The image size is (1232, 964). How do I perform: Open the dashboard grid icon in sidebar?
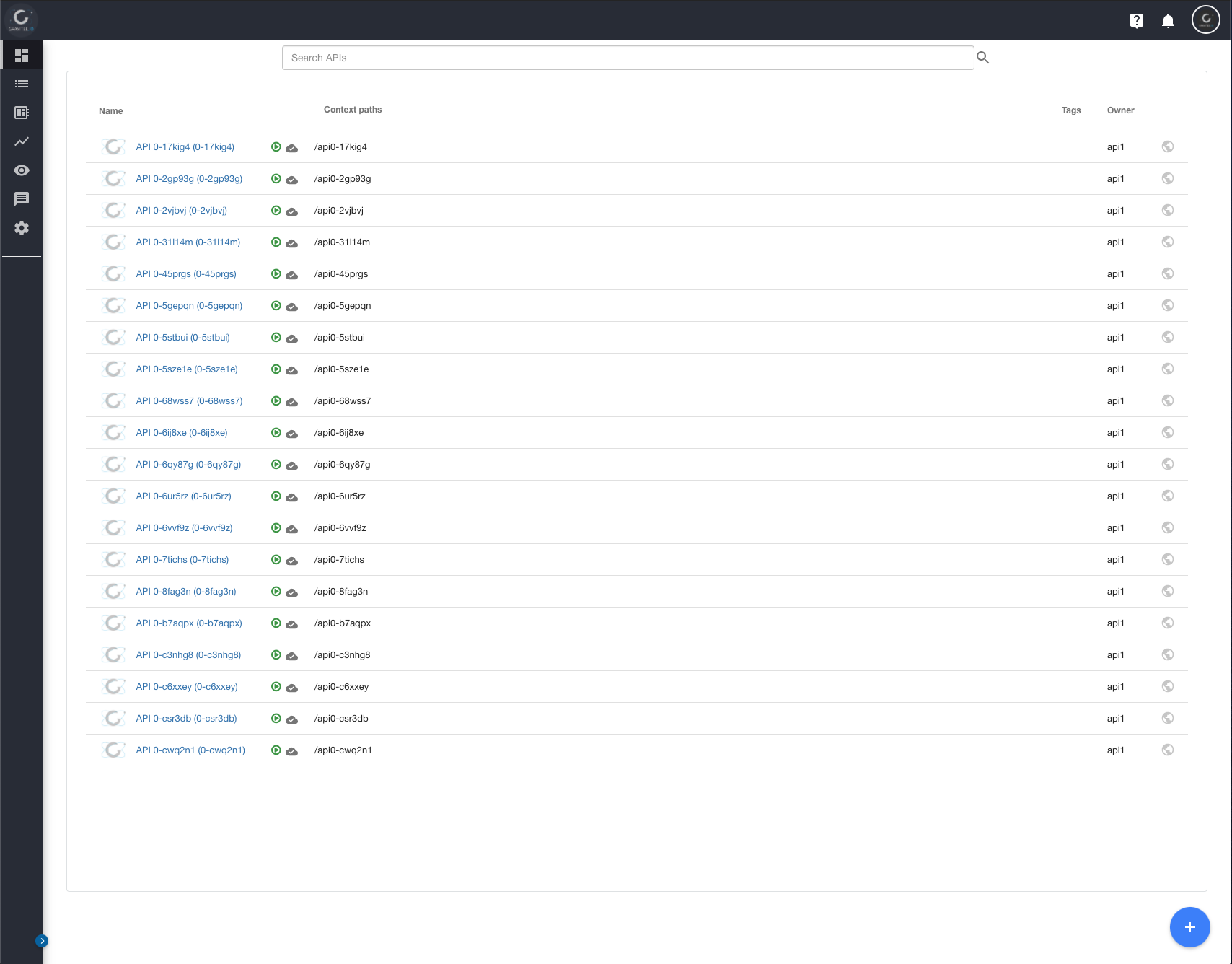pyautogui.click(x=22, y=56)
